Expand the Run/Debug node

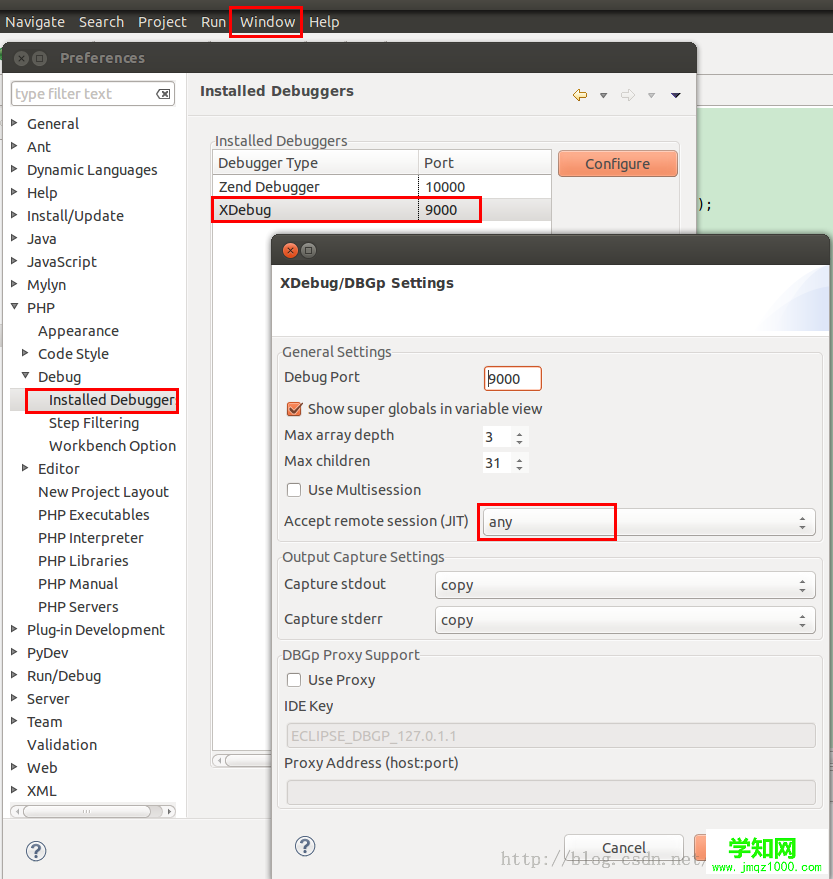coord(15,675)
